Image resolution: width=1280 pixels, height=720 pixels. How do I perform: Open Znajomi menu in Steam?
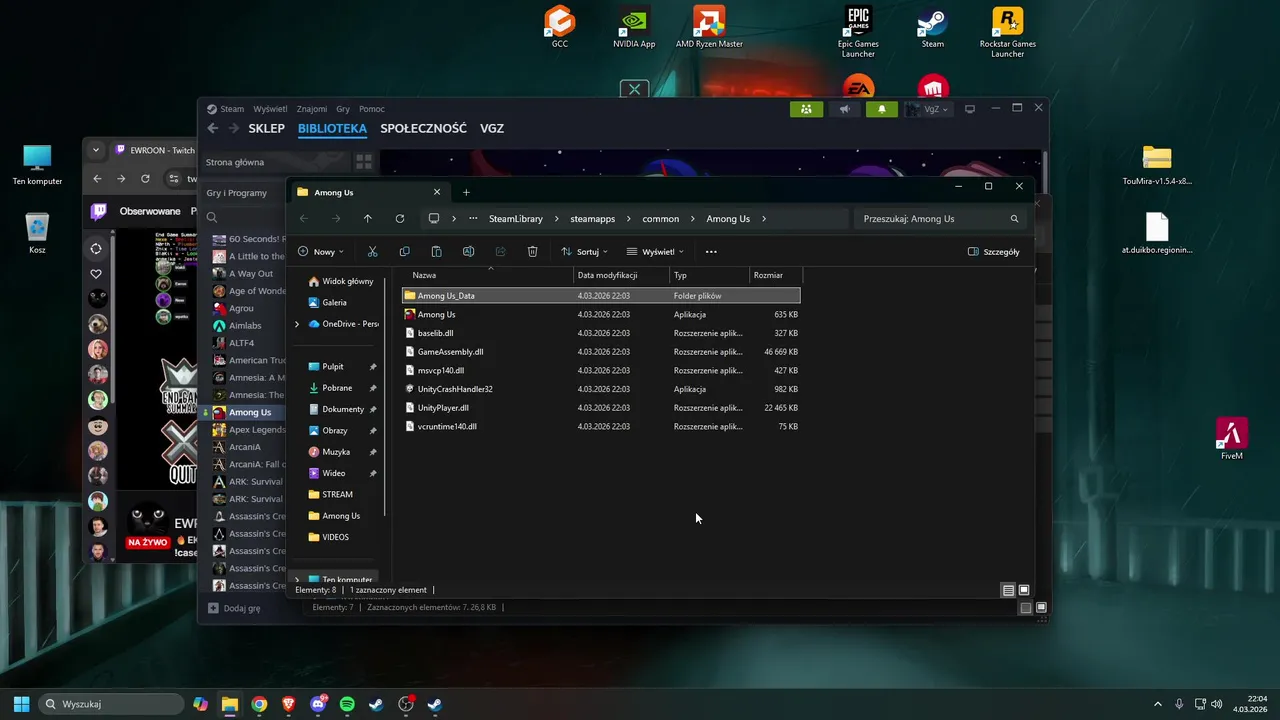pyautogui.click(x=312, y=109)
